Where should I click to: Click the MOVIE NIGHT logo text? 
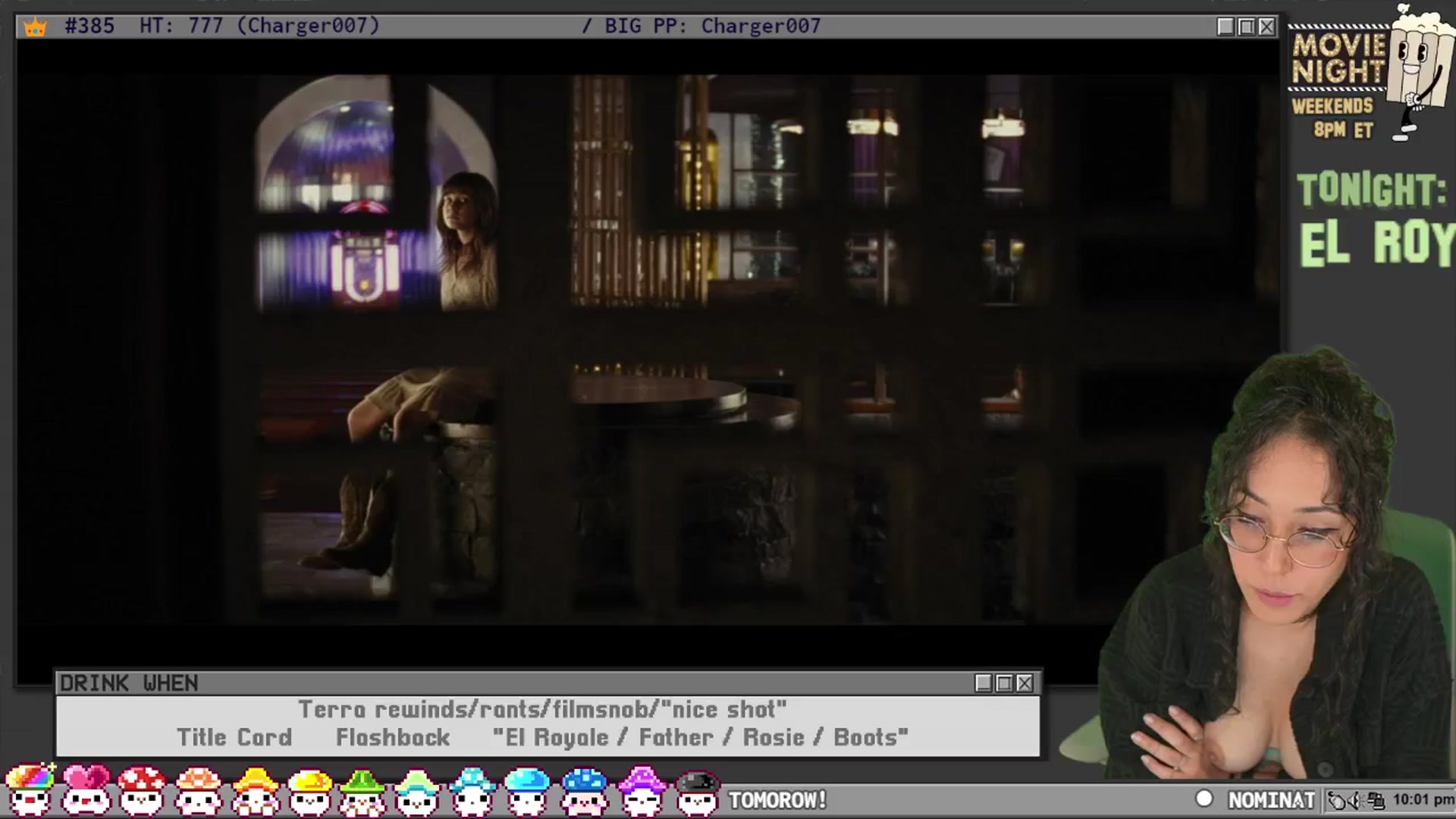pyautogui.click(x=1338, y=58)
